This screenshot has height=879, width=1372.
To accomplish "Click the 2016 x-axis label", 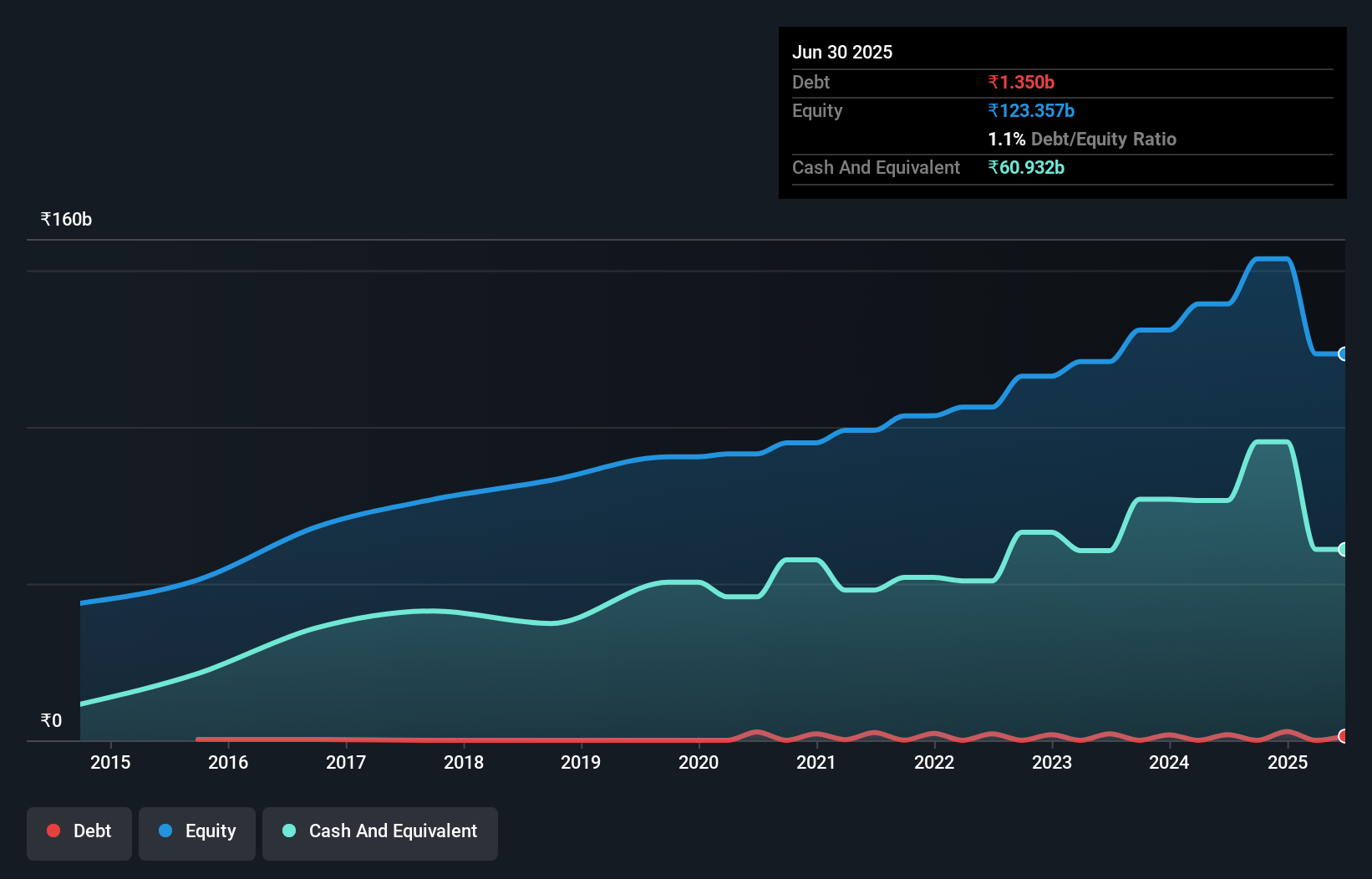I will (228, 762).
